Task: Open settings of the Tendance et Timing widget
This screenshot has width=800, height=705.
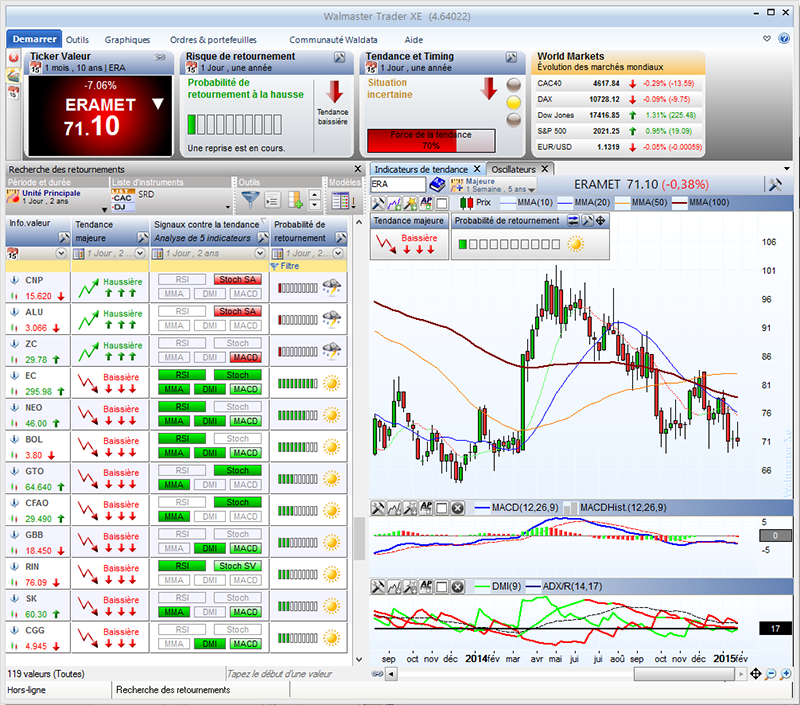Action: 511,57
